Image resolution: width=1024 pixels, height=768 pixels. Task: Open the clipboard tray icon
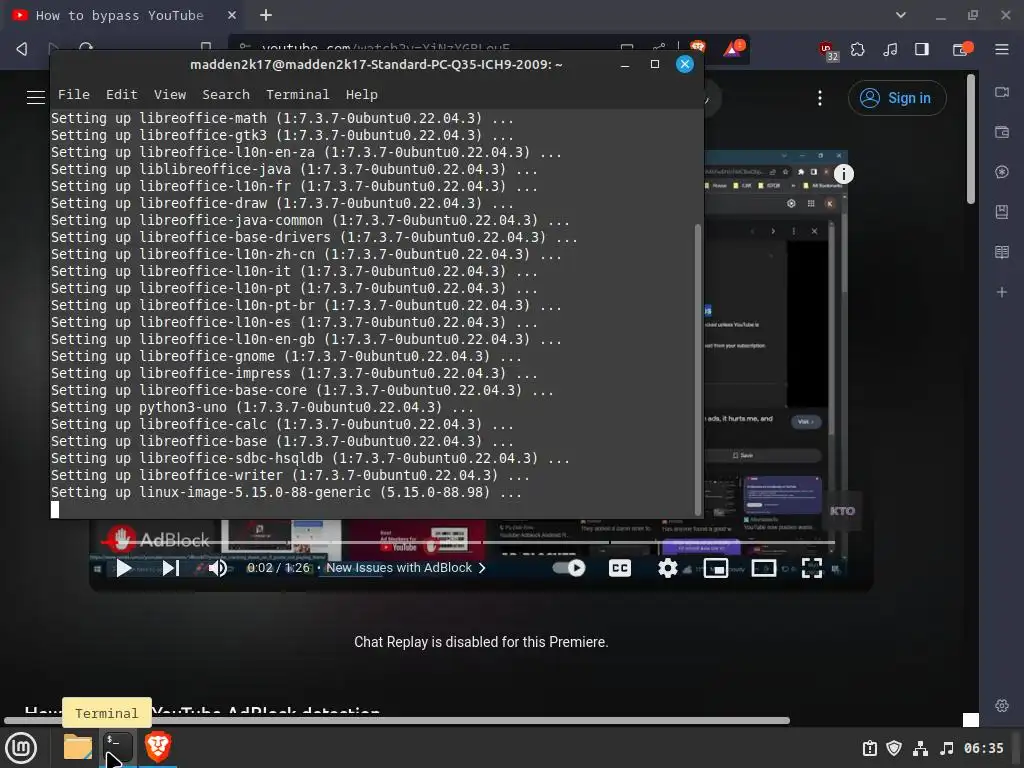(x=869, y=748)
